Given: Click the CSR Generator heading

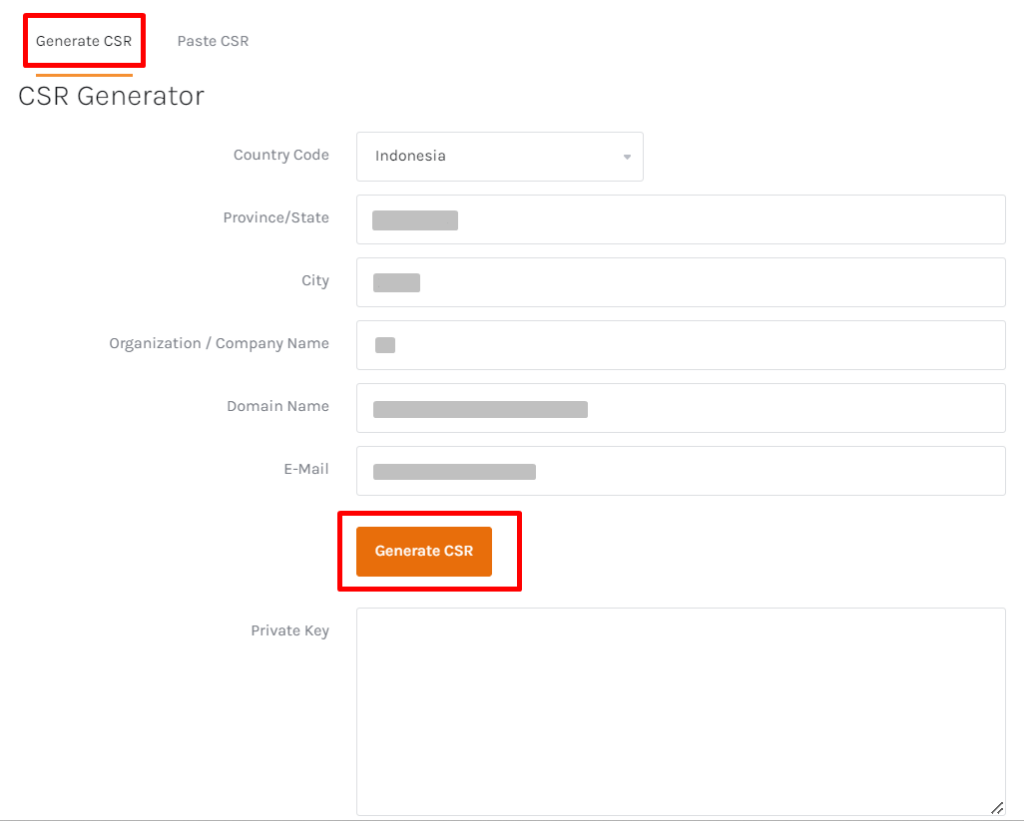Looking at the screenshot, I should (111, 96).
